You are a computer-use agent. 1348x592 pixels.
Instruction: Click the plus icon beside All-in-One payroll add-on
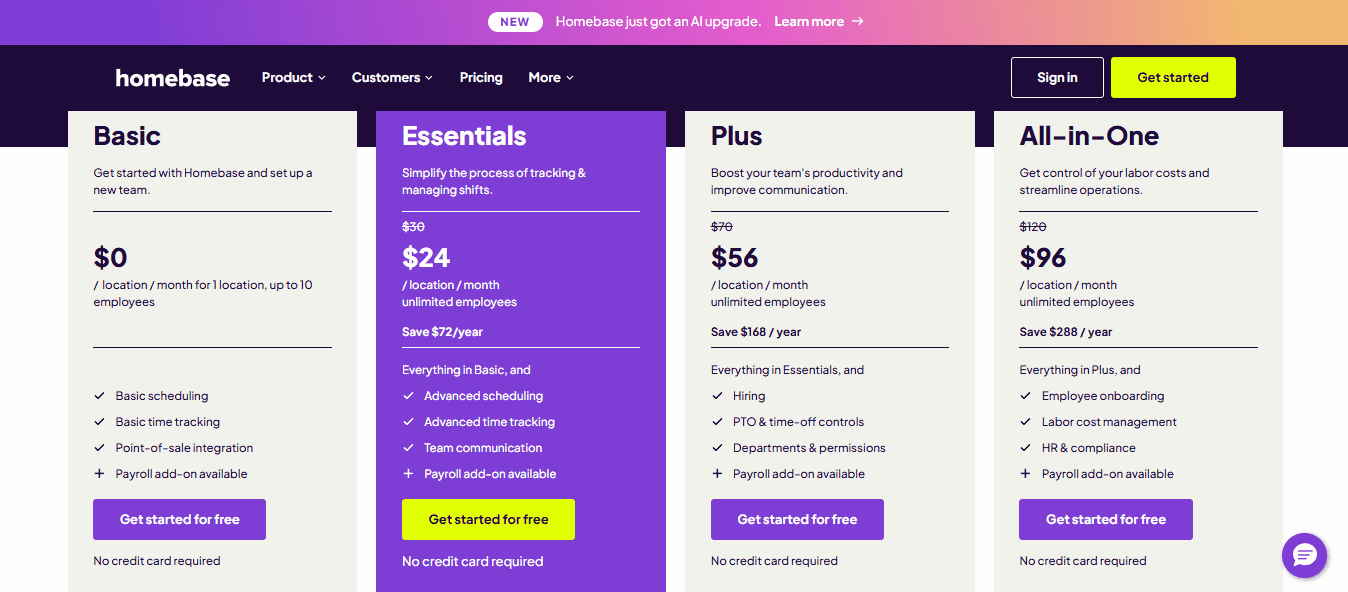(1025, 474)
